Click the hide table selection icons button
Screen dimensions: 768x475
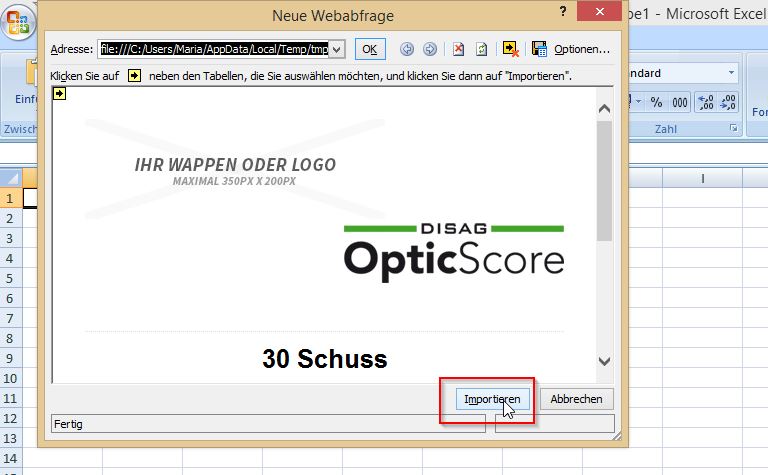pyautogui.click(x=511, y=49)
